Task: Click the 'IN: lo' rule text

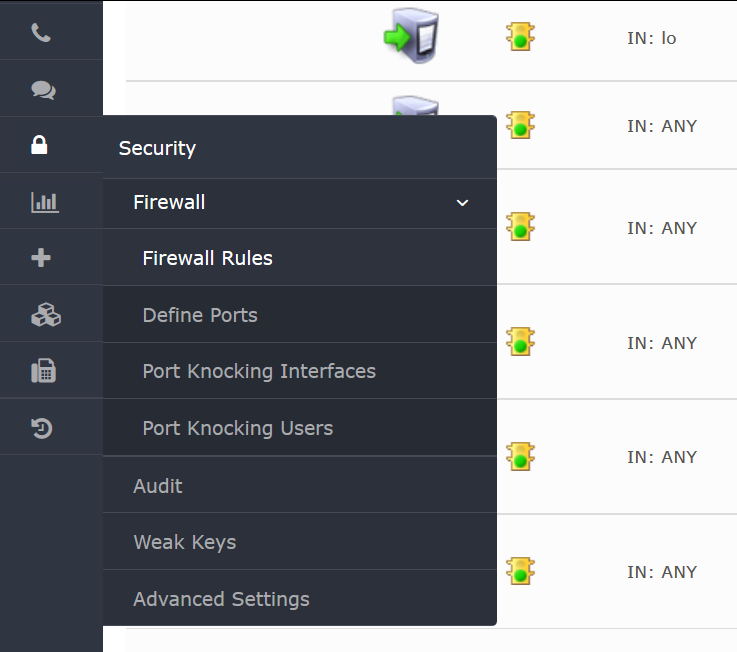Action: click(651, 38)
